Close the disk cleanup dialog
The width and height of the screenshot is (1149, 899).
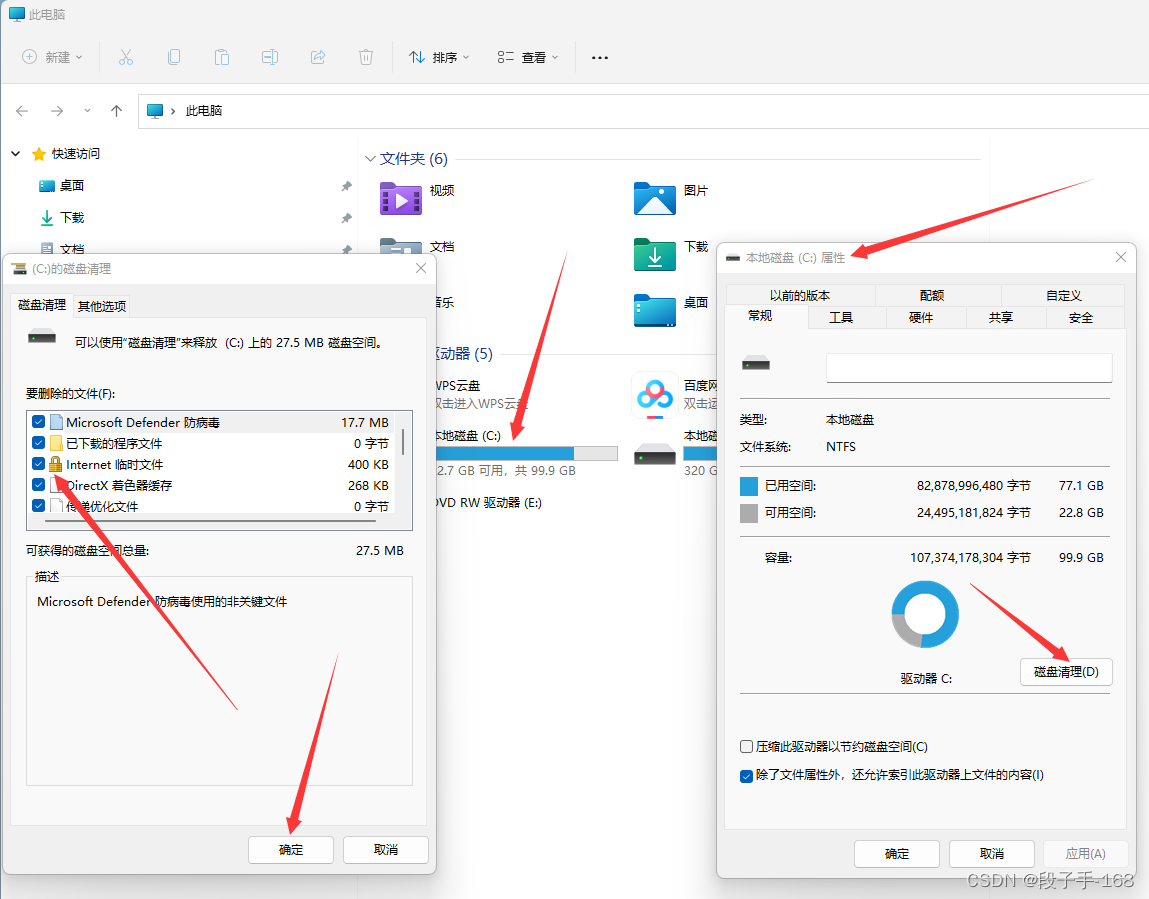coord(421,268)
